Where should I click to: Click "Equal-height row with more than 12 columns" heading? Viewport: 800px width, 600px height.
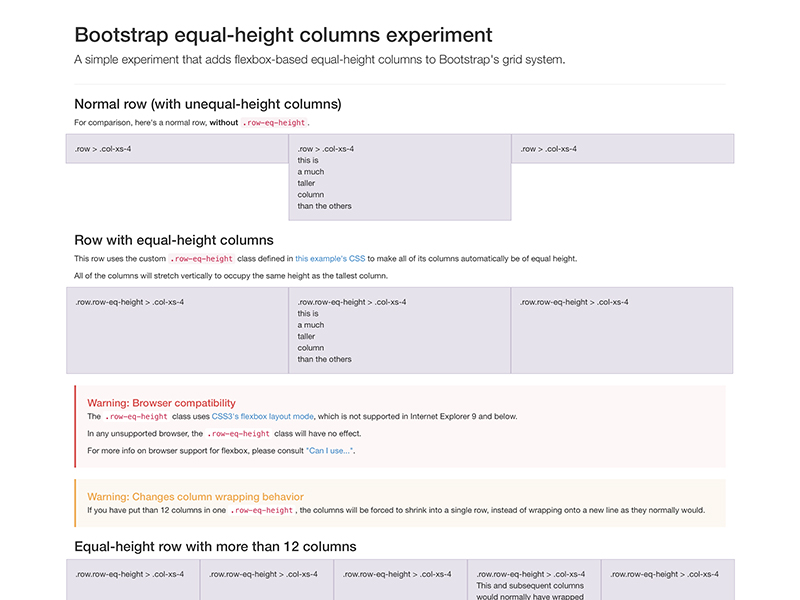coord(215,546)
